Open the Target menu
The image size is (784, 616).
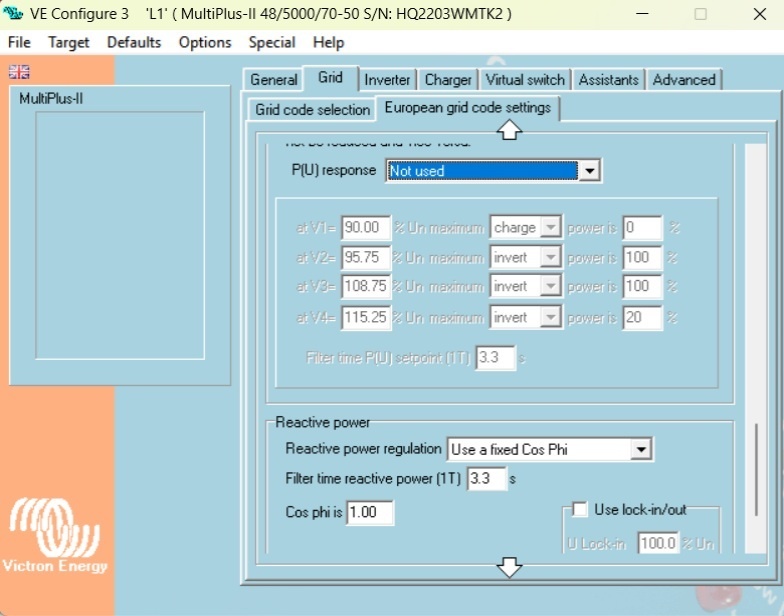(68, 42)
